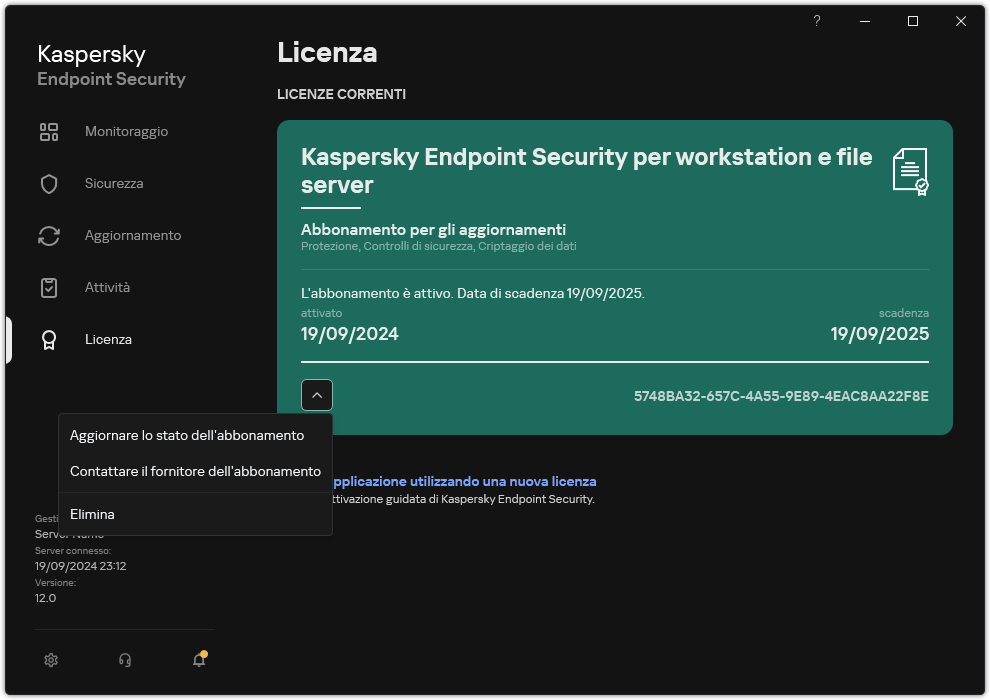Select Elimina from the menu
990x700 pixels.
tap(92, 514)
